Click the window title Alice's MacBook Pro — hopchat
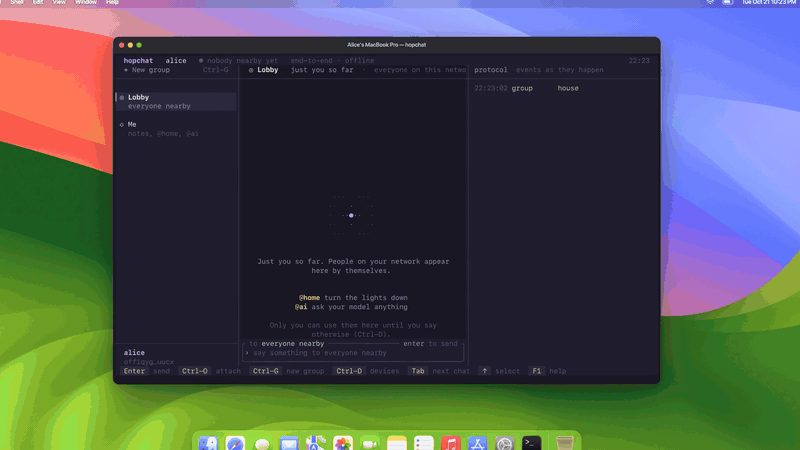This screenshot has width=800, height=450. coord(387,45)
